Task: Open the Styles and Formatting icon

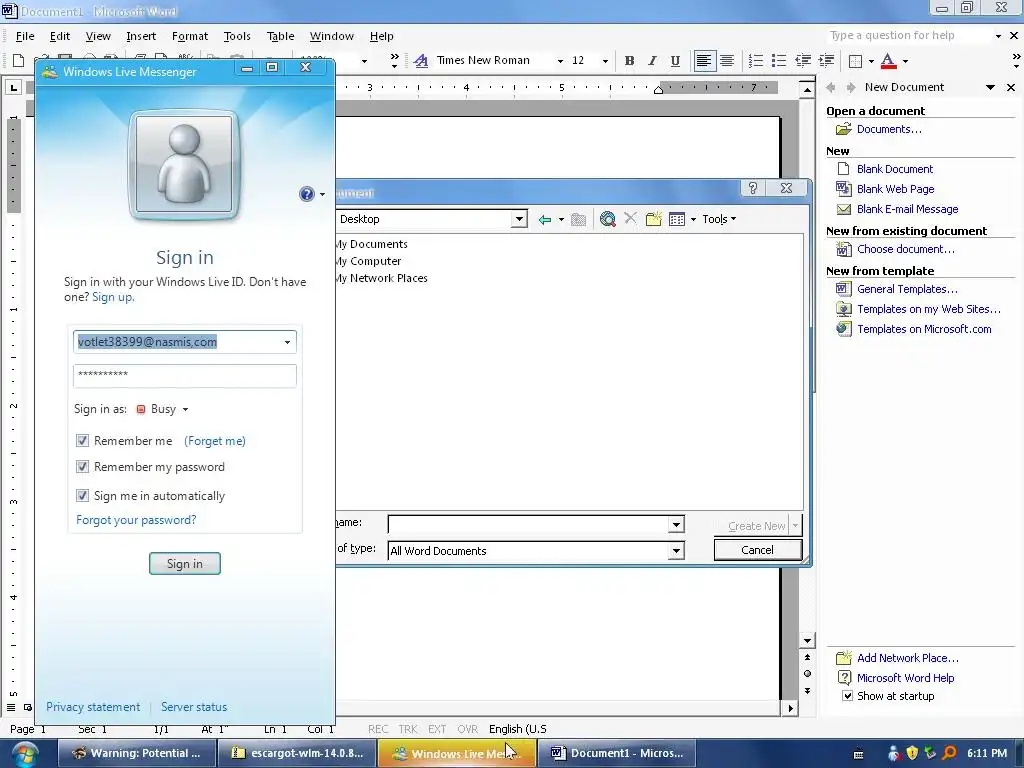Action: (x=421, y=61)
